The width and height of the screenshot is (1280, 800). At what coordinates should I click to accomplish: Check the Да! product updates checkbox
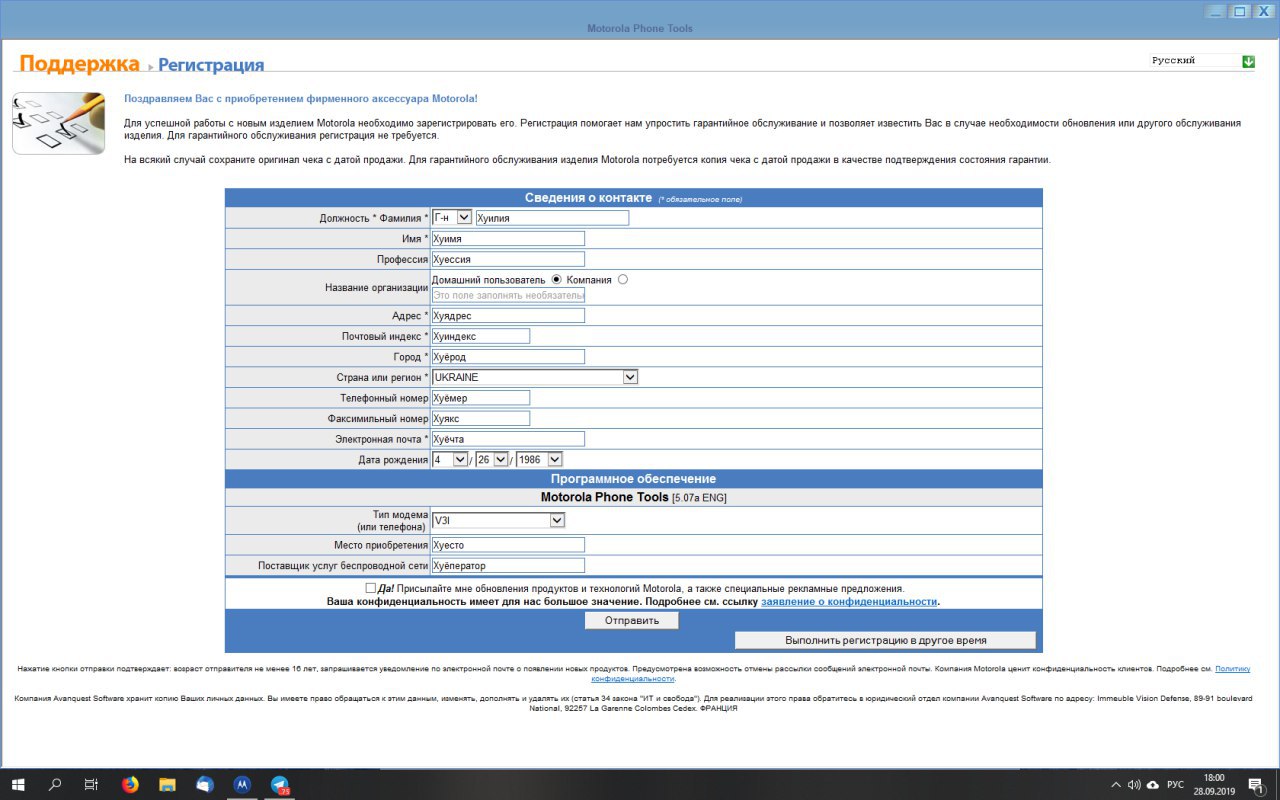point(371,588)
